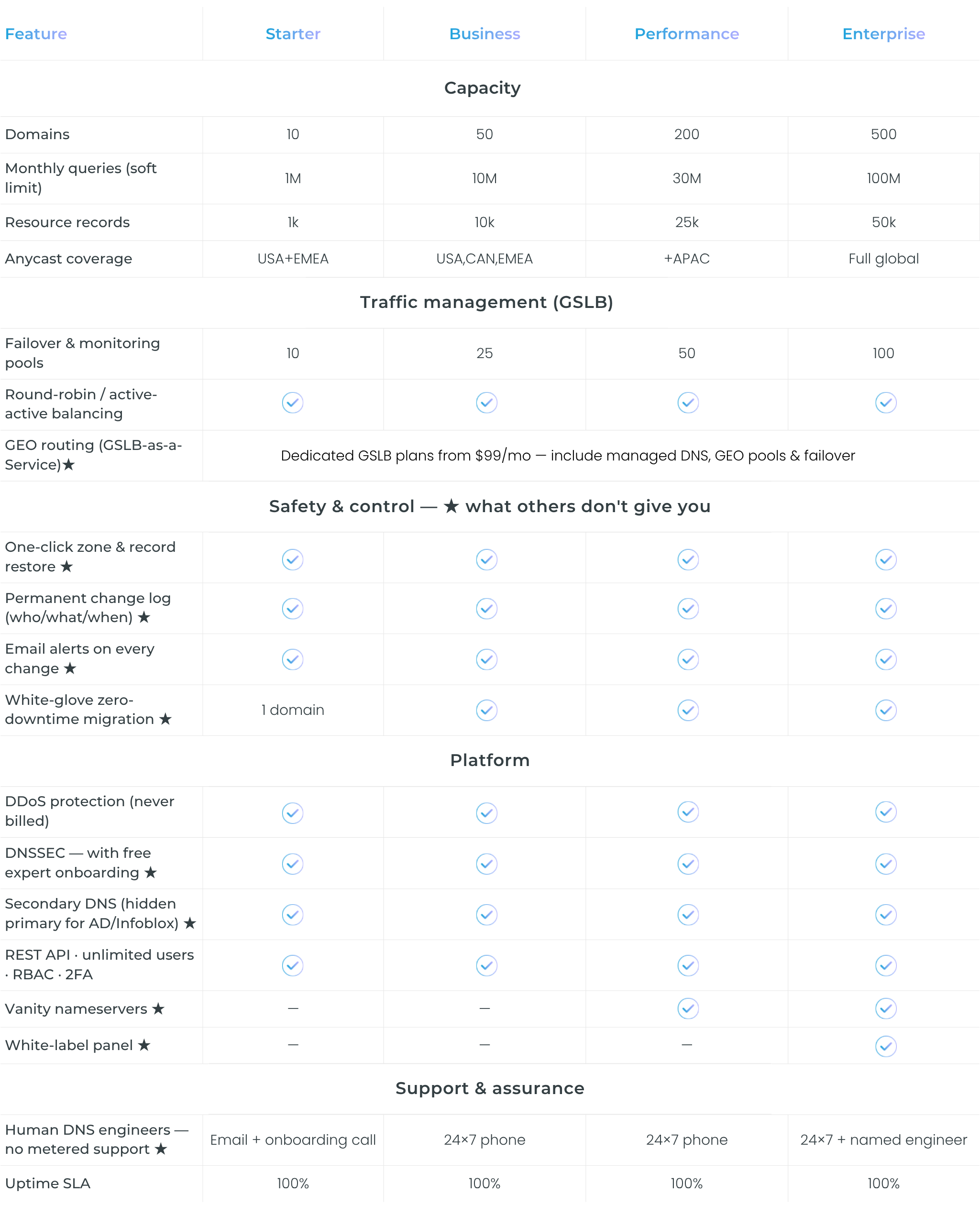This screenshot has width=980, height=1216.
Task: Click the Business checkmark for White-glove migration
Action: coord(486,710)
